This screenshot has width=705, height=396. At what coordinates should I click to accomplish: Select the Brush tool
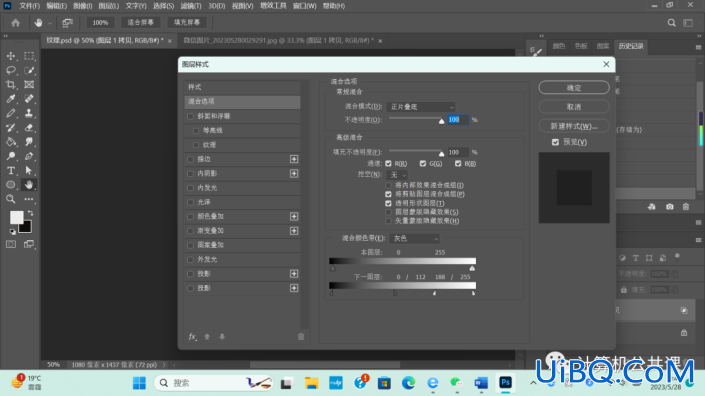pos(11,113)
